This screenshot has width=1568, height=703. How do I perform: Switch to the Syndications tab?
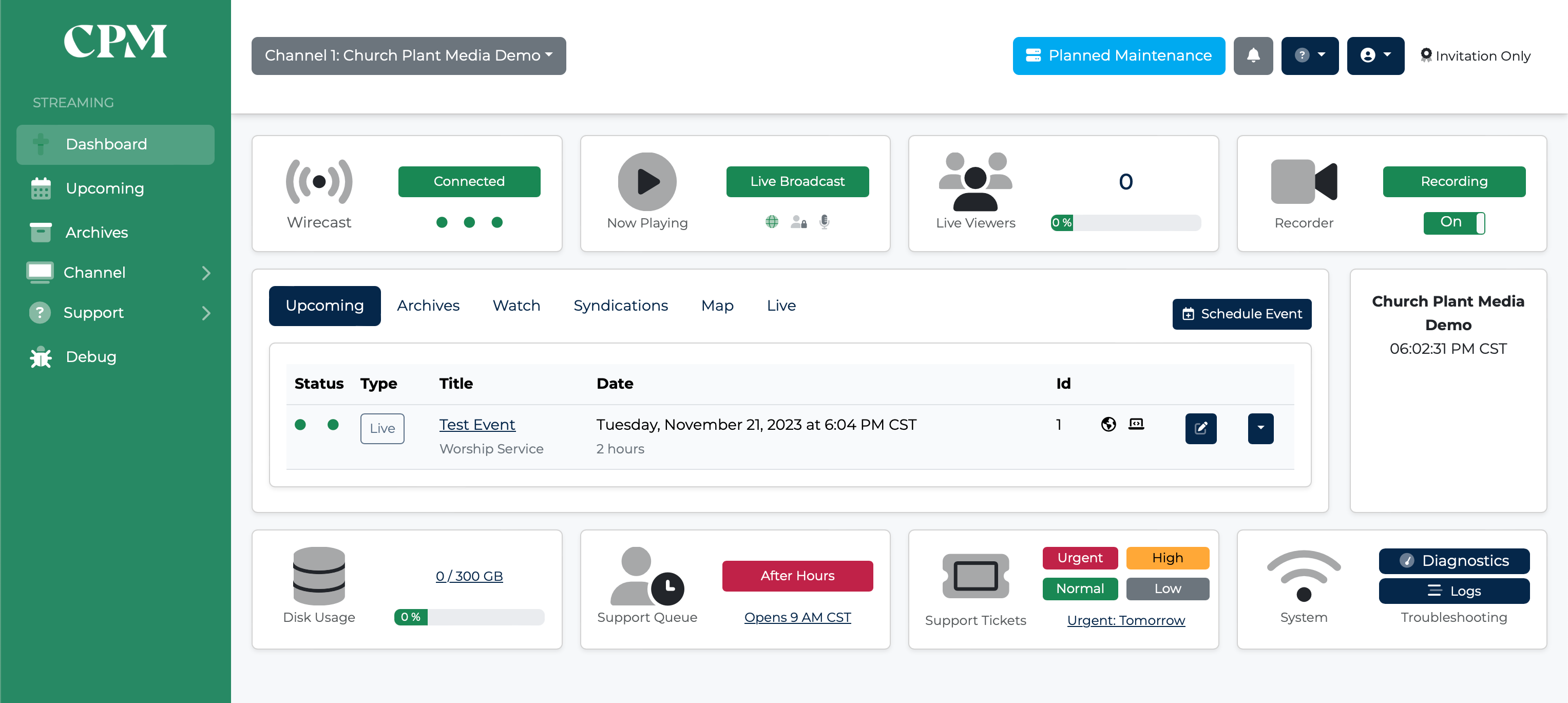click(x=620, y=306)
